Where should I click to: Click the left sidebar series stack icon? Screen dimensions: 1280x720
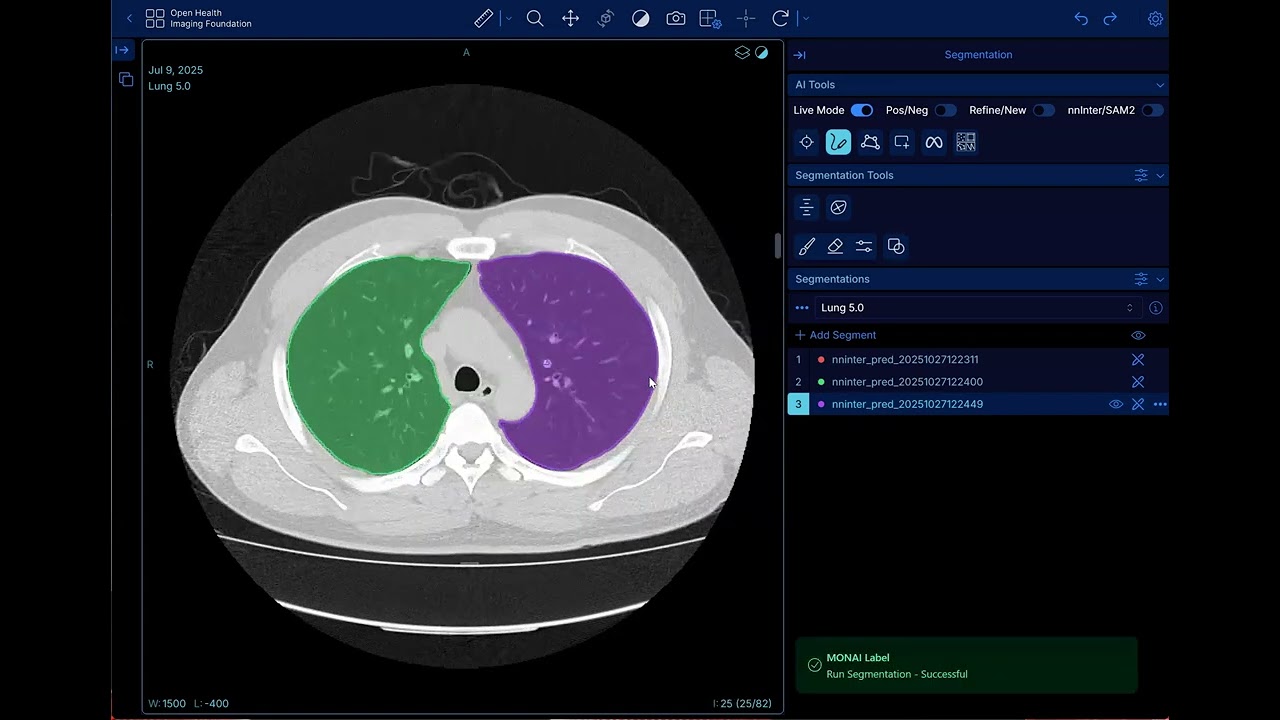(126, 79)
